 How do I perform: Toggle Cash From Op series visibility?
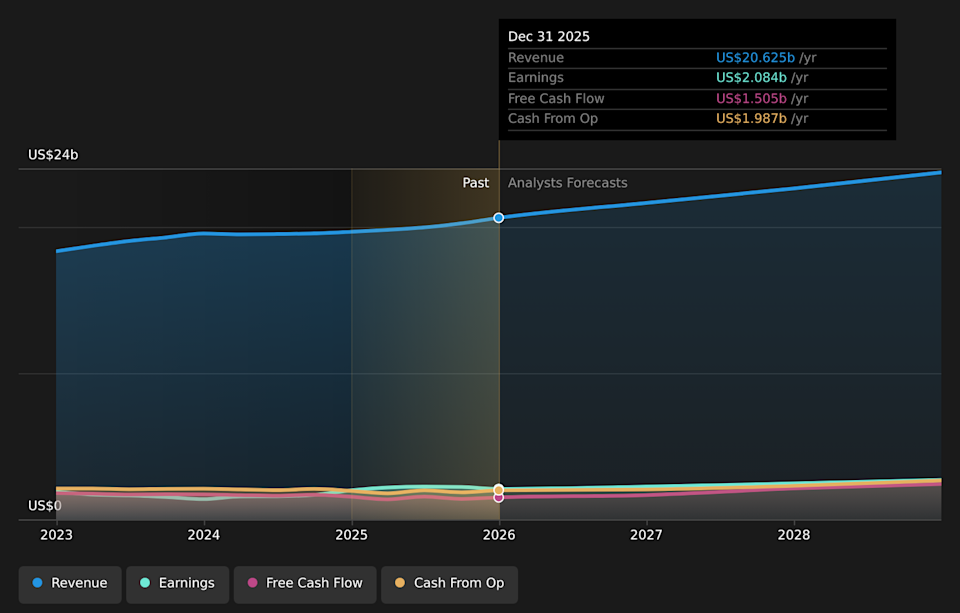(x=449, y=583)
